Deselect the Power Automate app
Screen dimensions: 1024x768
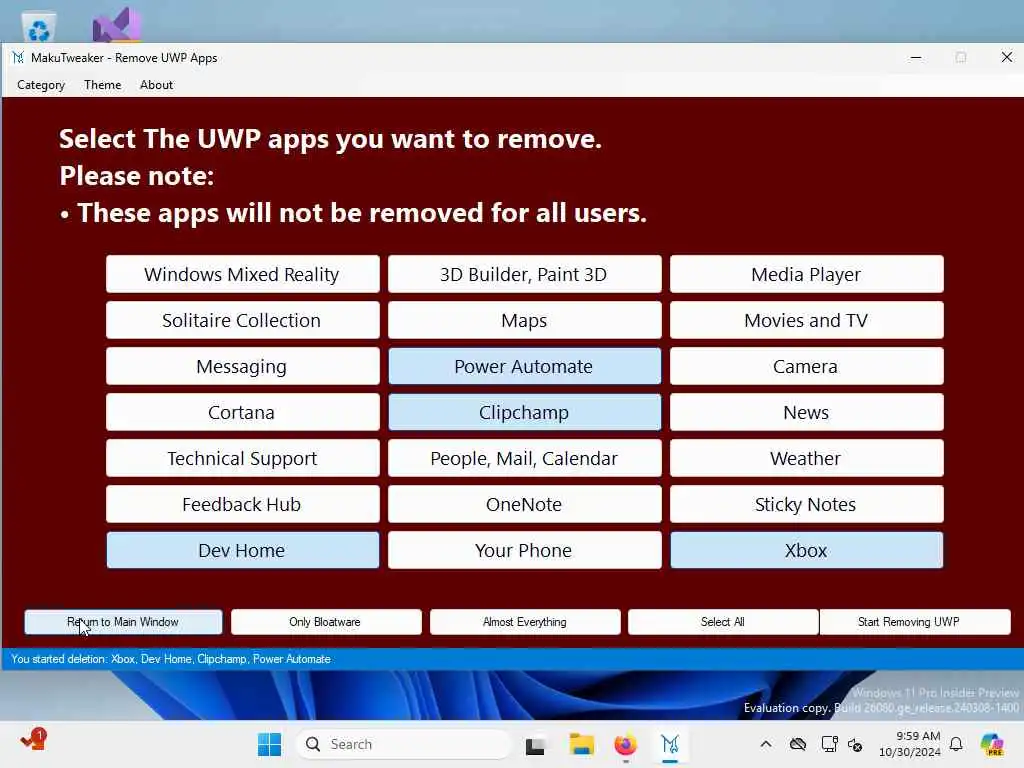(524, 366)
